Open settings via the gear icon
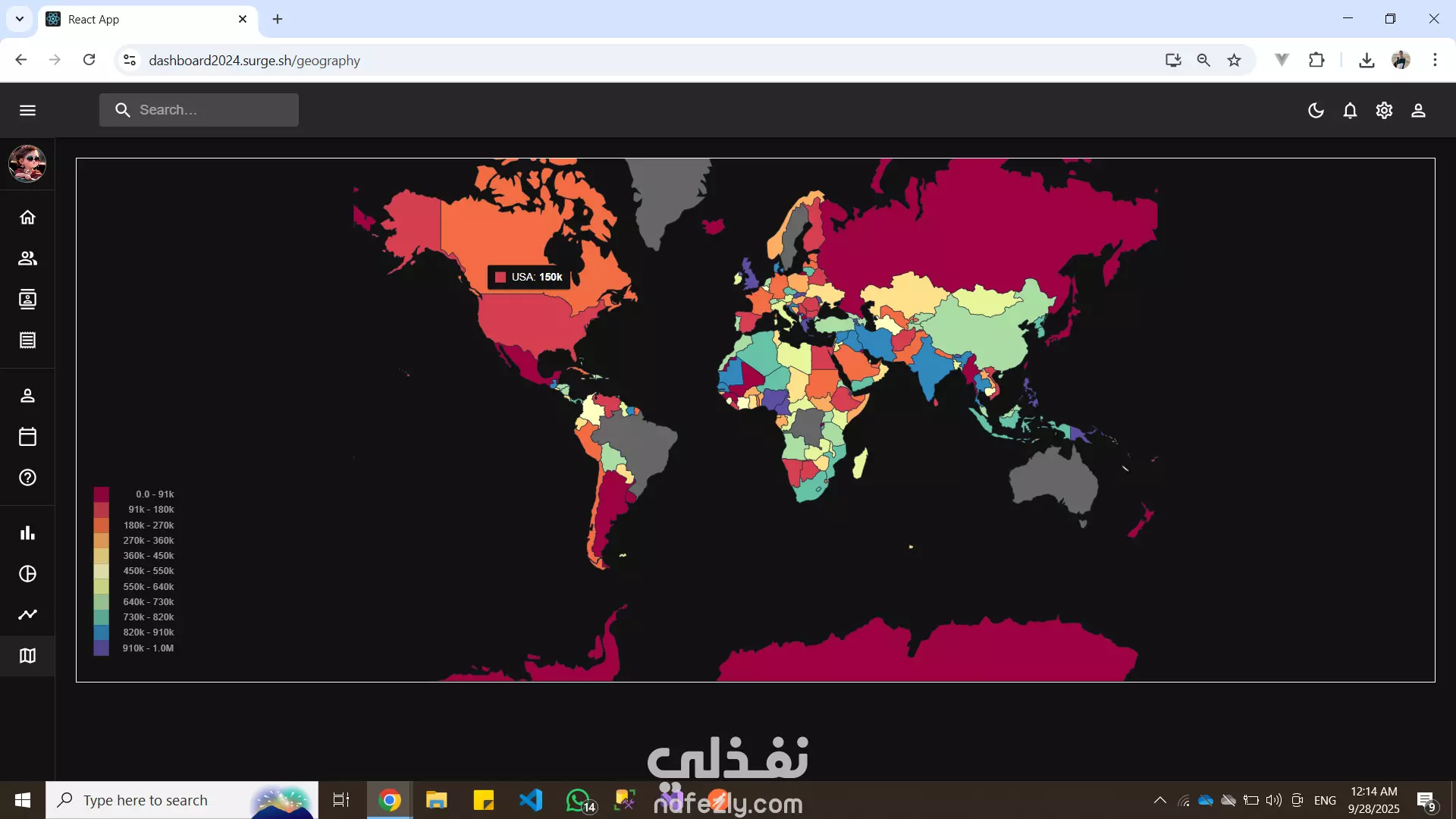The height and width of the screenshot is (819, 1456). pos(1384,111)
